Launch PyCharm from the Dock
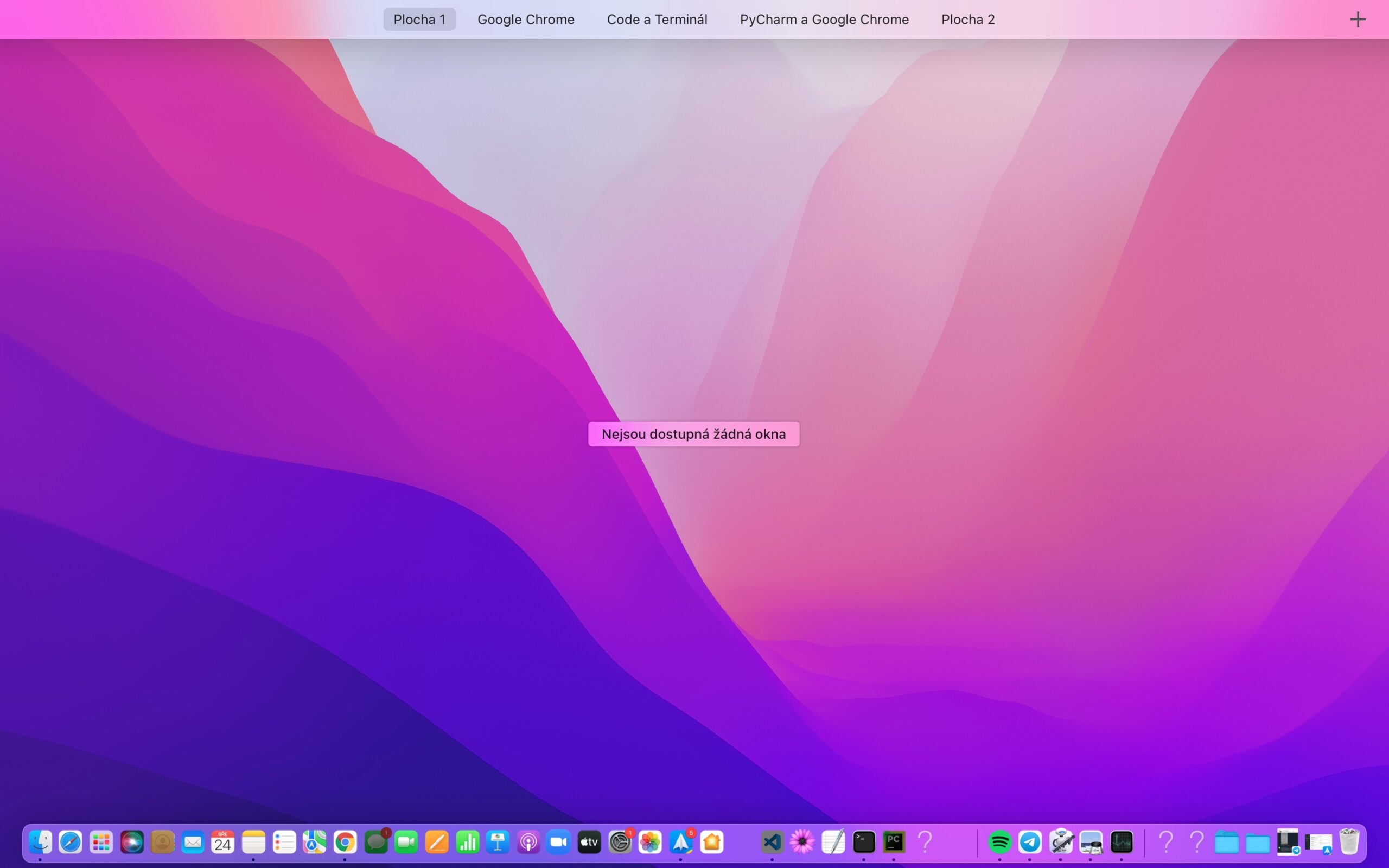 pos(894,842)
